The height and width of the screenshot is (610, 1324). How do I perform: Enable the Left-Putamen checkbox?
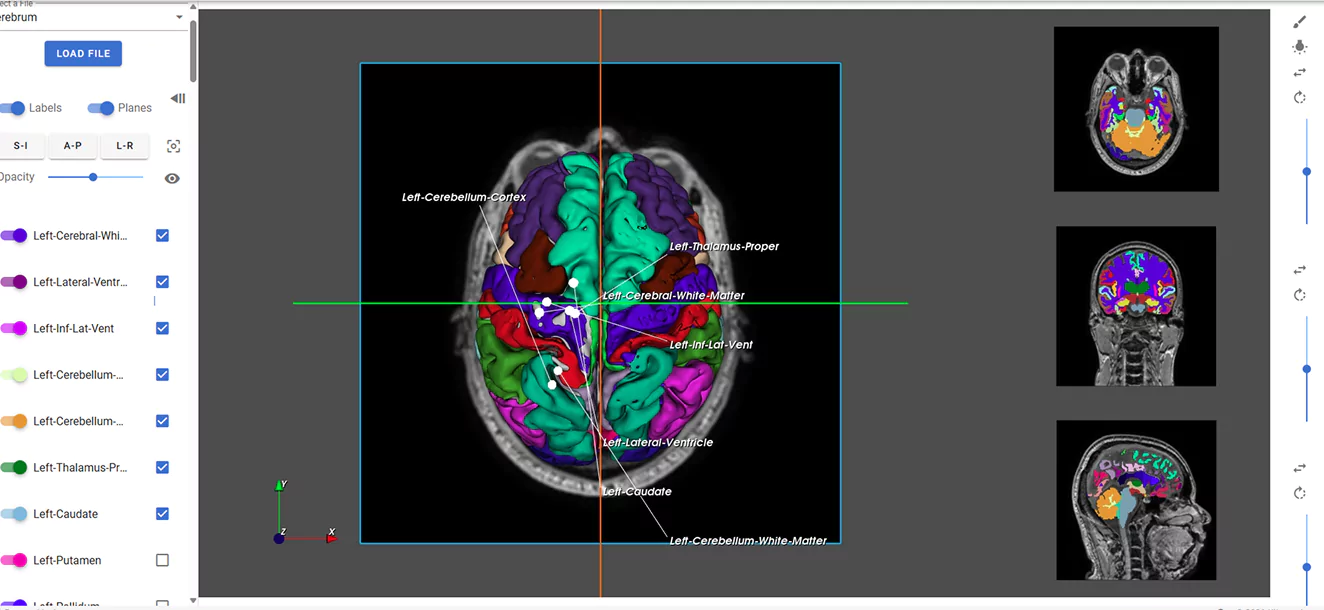(x=162, y=561)
